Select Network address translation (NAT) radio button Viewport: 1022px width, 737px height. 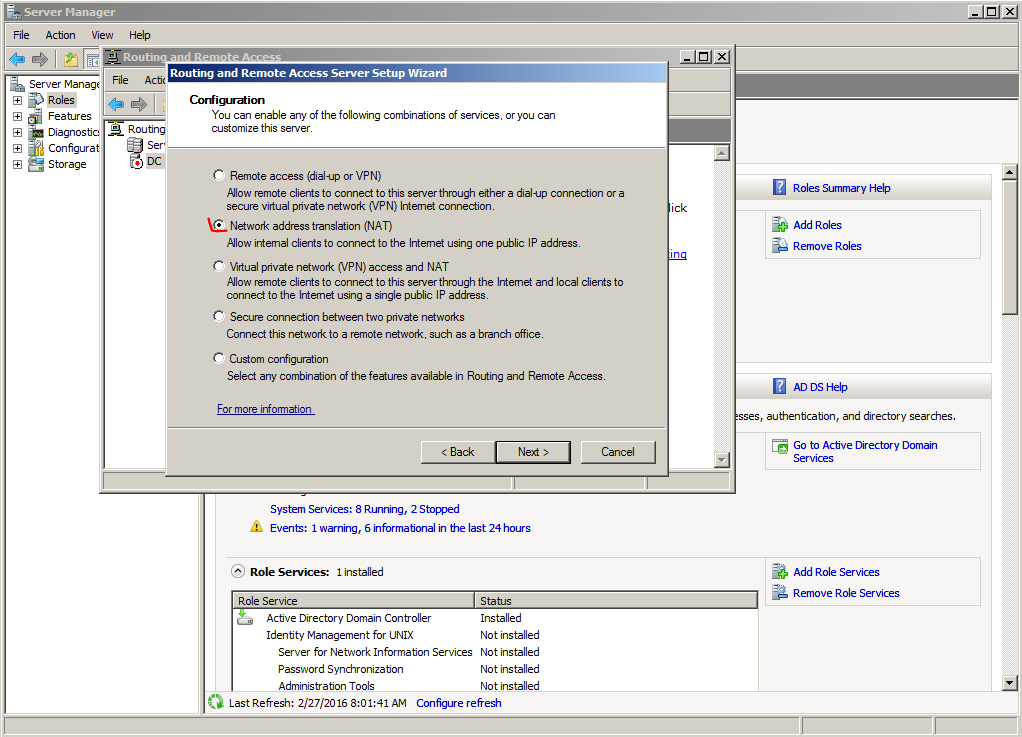(x=219, y=225)
